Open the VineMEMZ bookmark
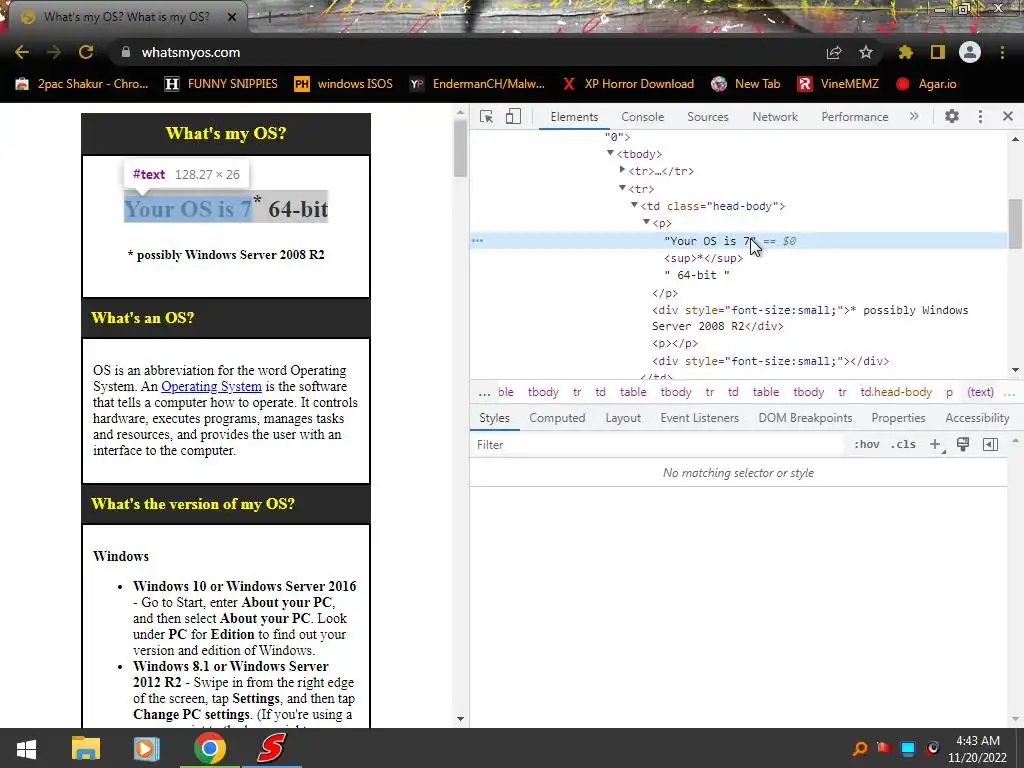 coord(838,84)
